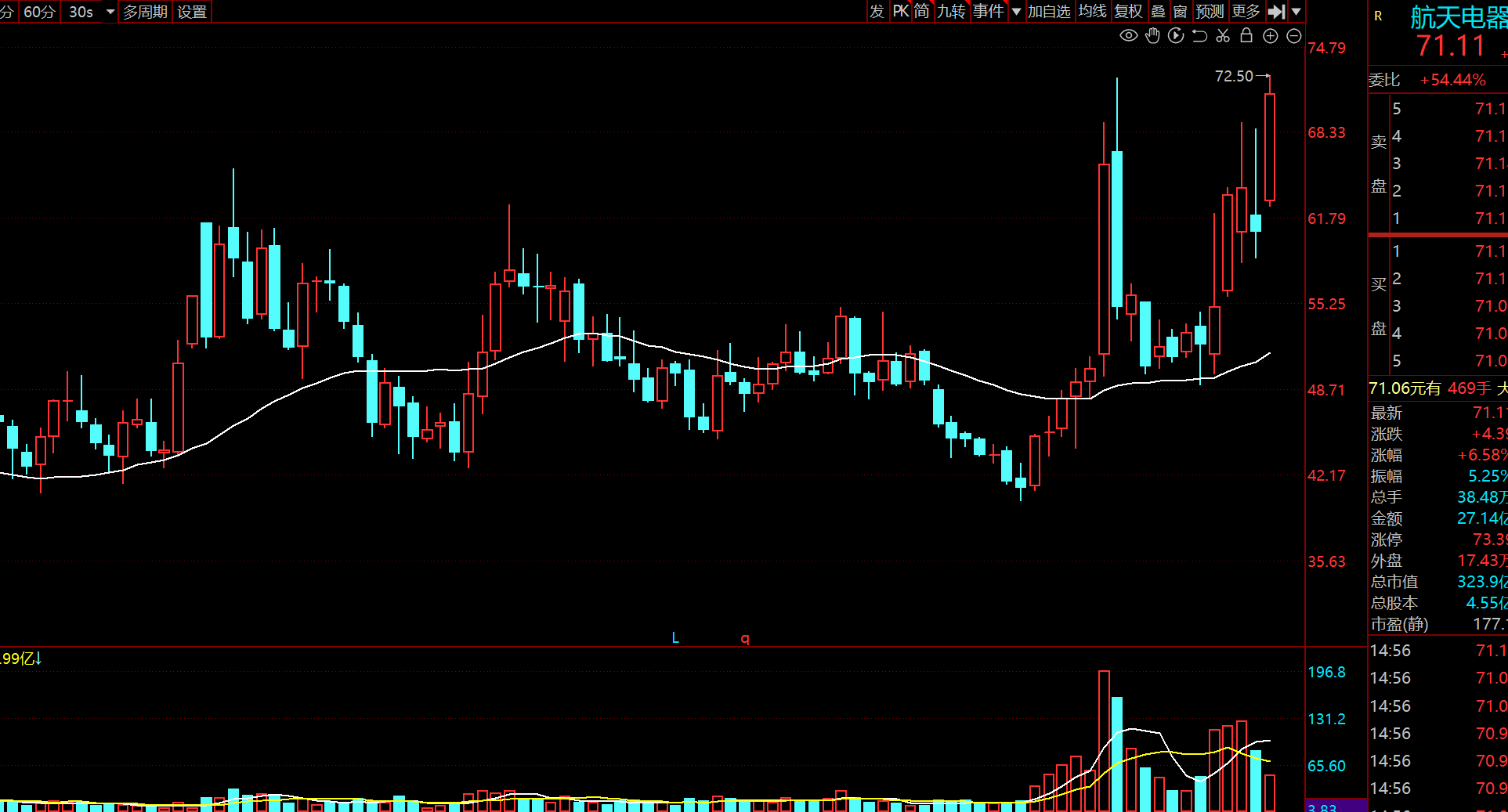Click 加自选 to add to watchlist
Screen dimensions: 1508x812
coord(1049,12)
